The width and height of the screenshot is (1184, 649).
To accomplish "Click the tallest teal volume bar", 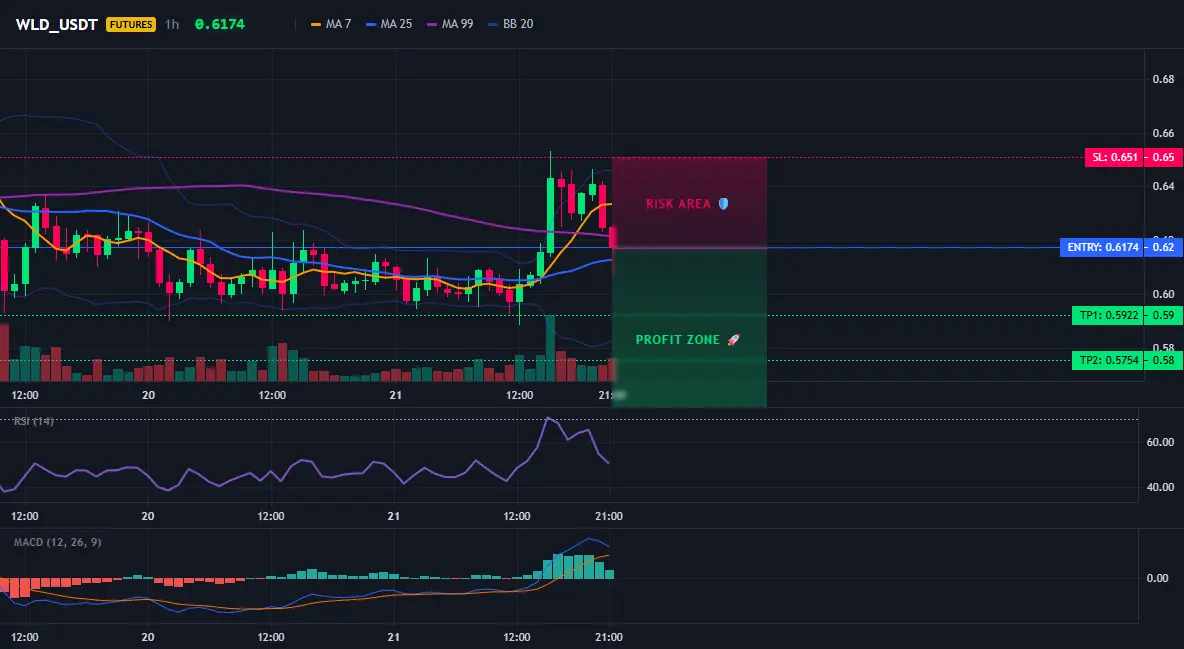I will click(x=550, y=348).
